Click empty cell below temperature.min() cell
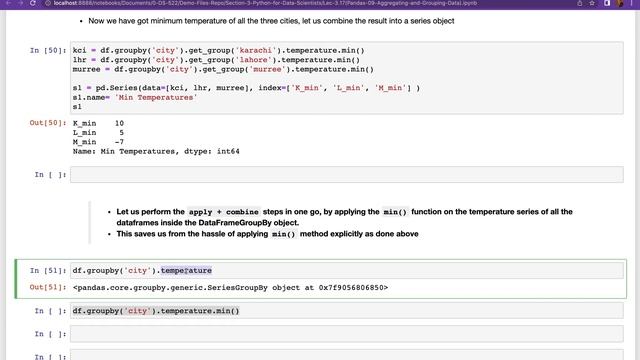 point(347,334)
